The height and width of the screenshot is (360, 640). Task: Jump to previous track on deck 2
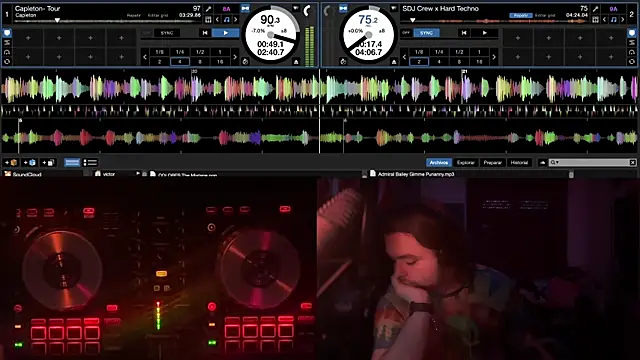point(464,33)
